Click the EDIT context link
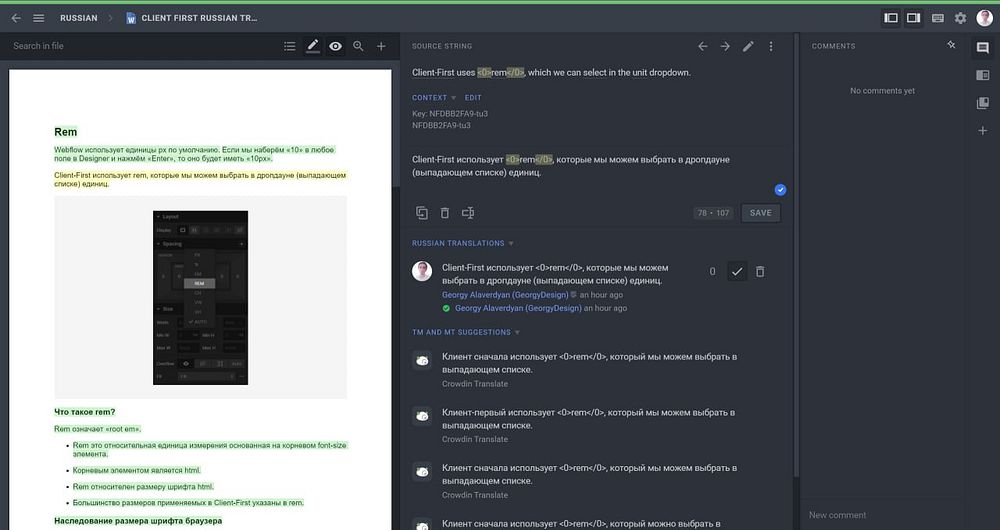1000x530 pixels. pyautogui.click(x=473, y=98)
